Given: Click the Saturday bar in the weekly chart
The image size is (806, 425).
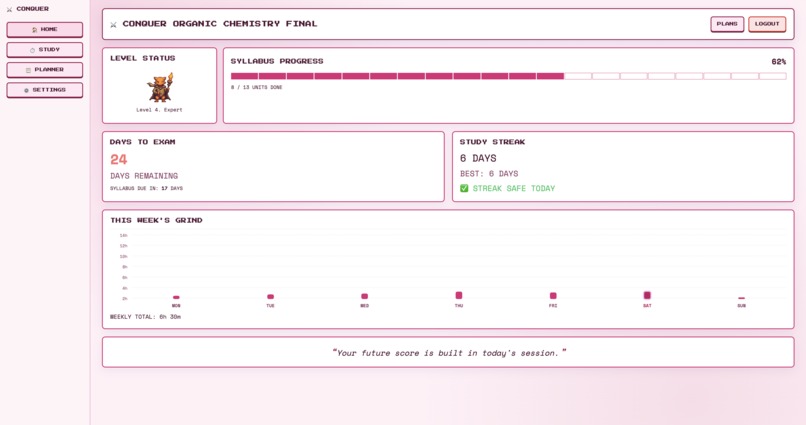Looking at the screenshot, I should coord(647,295).
